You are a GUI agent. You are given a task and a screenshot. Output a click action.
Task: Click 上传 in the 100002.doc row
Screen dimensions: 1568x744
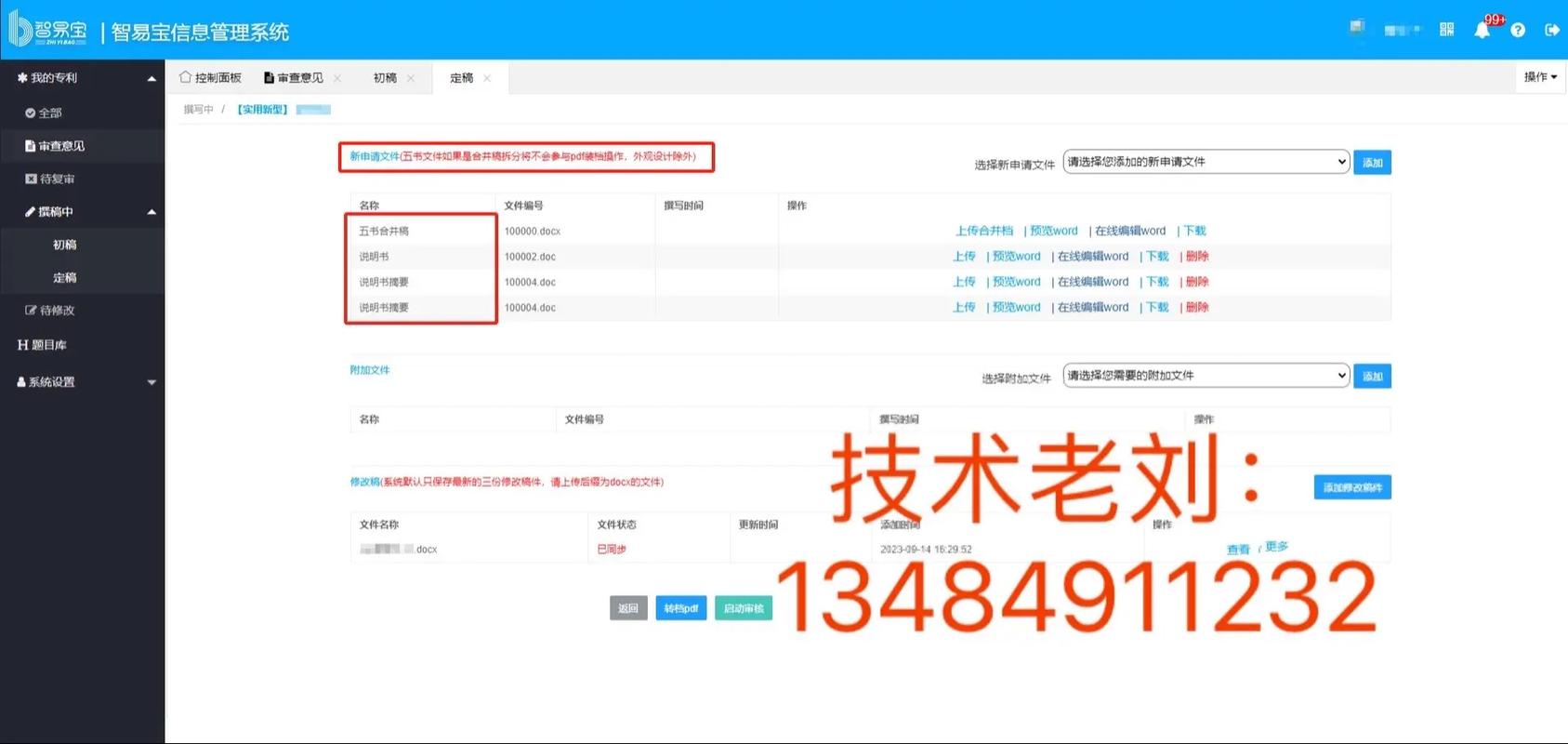[964, 256]
